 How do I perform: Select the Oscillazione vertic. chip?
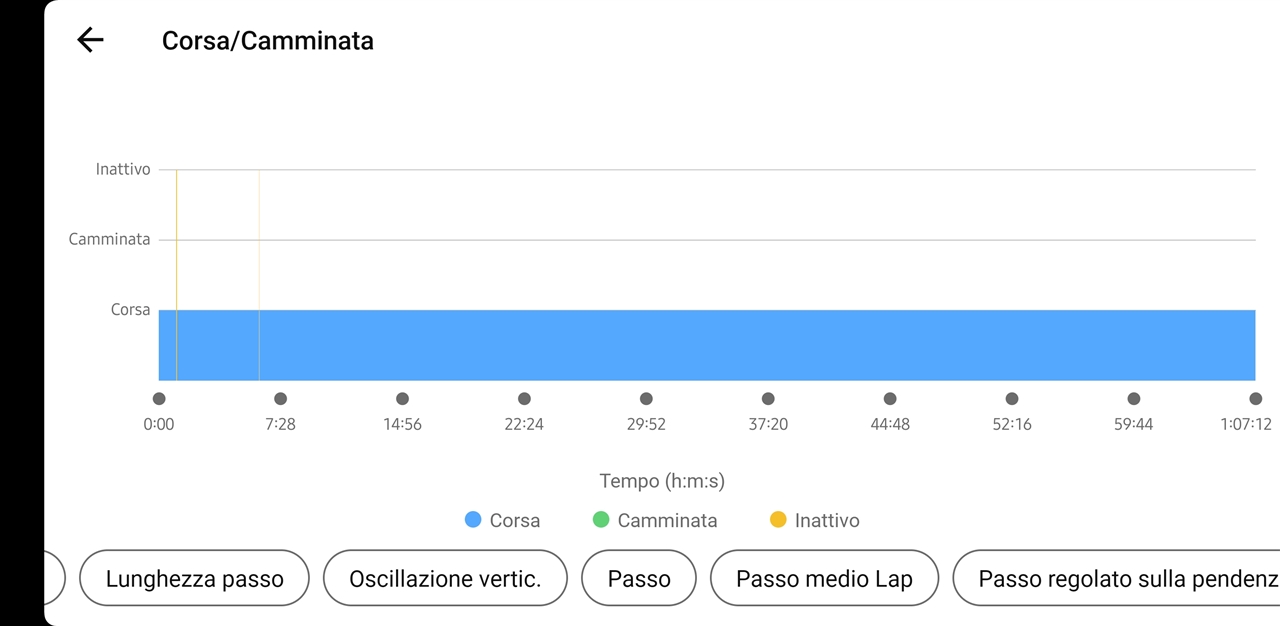pyautogui.click(x=445, y=578)
